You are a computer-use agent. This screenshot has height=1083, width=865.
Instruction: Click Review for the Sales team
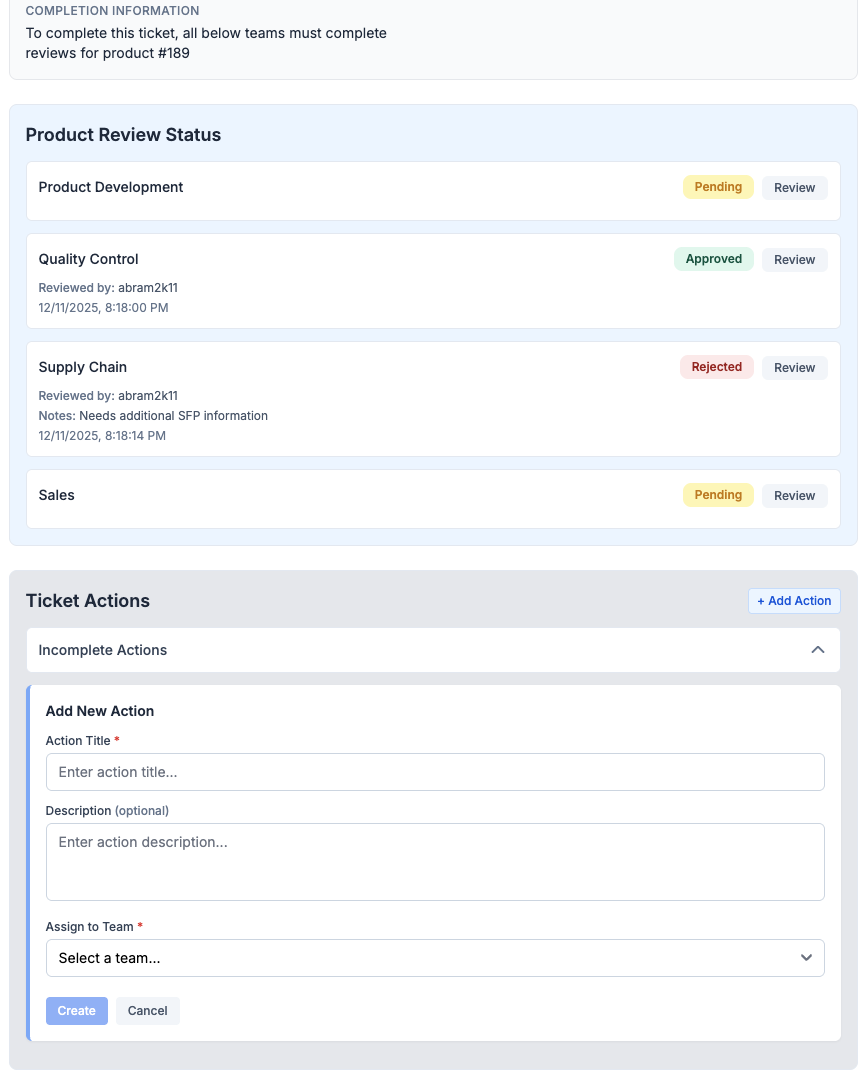pos(794,495)
